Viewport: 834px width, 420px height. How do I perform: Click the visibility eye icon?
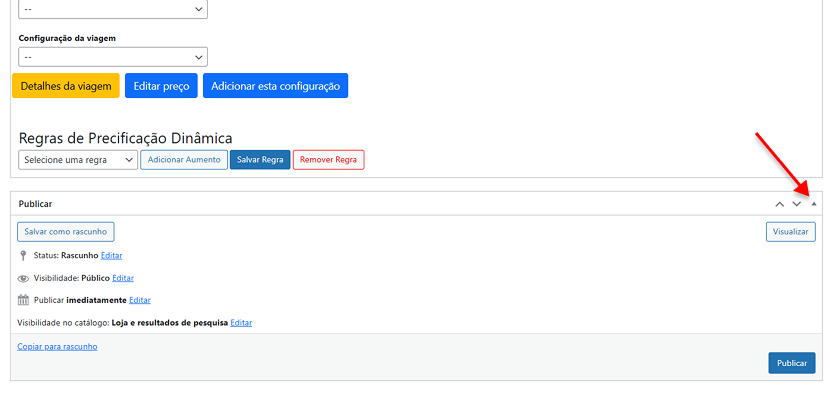(23, 278)
